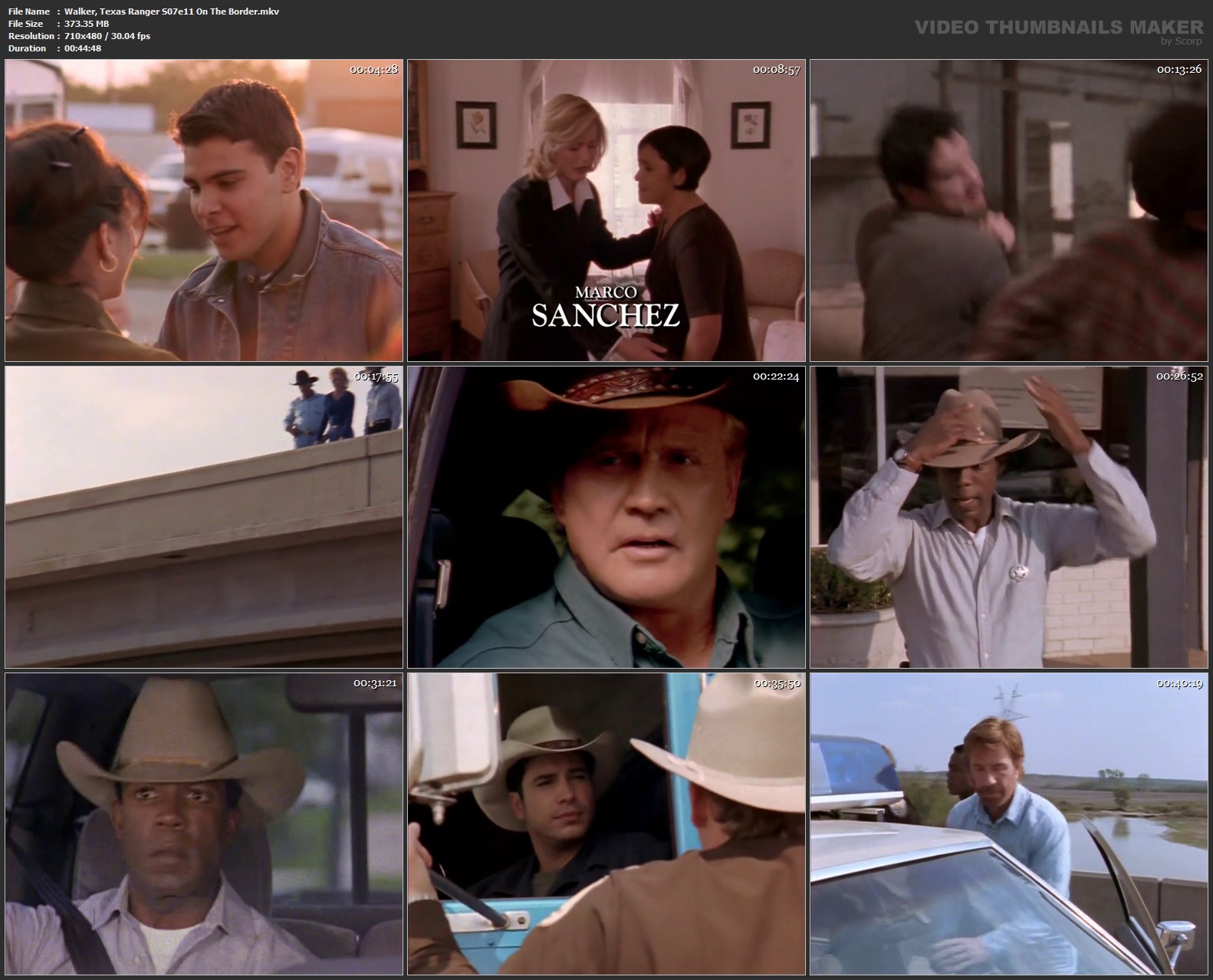Click the 00:26:52 timestamp label
This screenshot has height=980, width=1213.
click(1179, 377)
